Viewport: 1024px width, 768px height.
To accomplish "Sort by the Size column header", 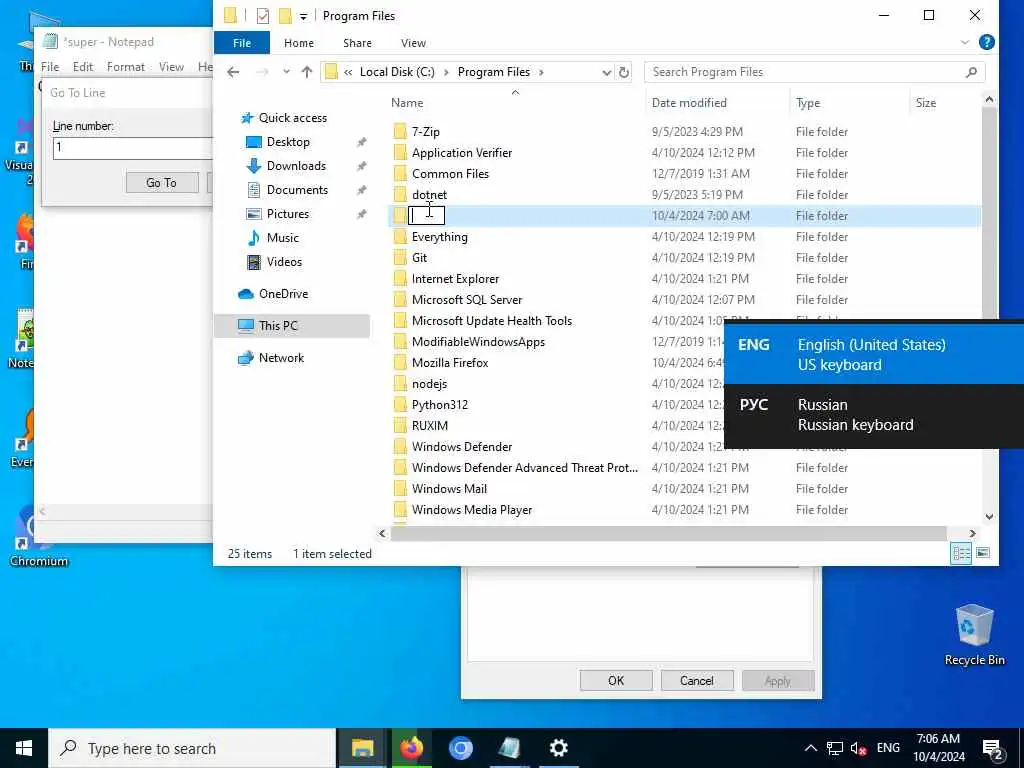I will (925, 103).
